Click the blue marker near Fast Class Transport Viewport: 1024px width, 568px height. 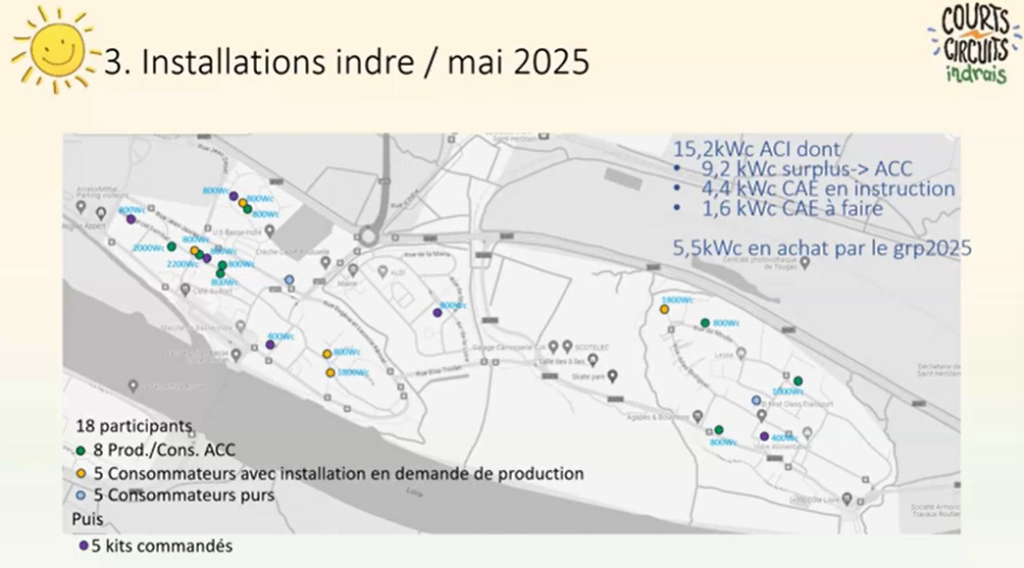(756, 401)
